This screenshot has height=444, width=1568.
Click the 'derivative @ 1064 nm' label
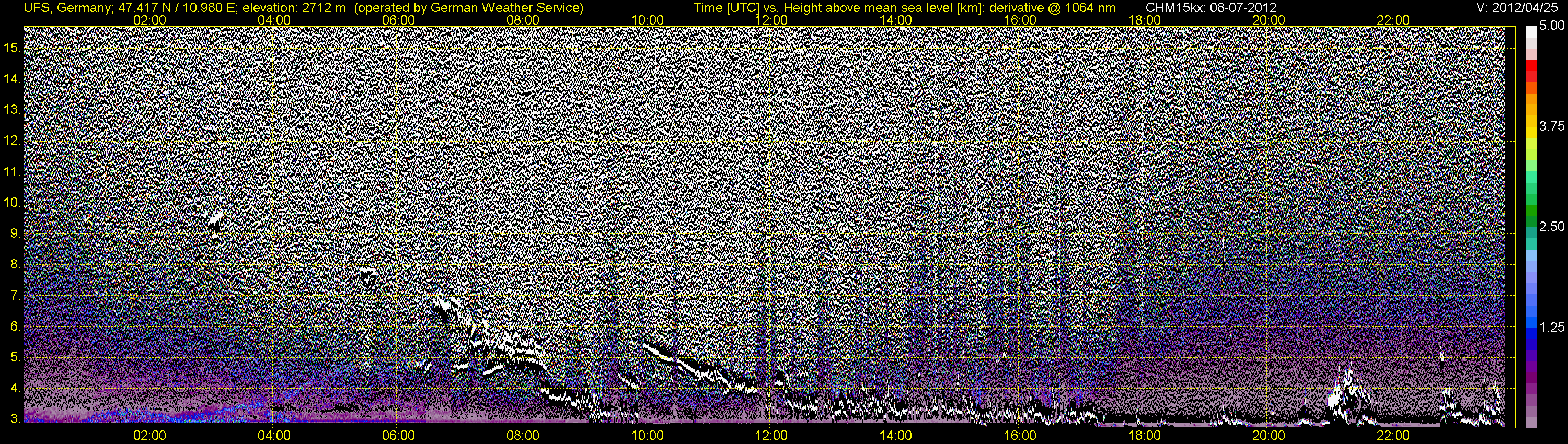[x=1054, y=8]
